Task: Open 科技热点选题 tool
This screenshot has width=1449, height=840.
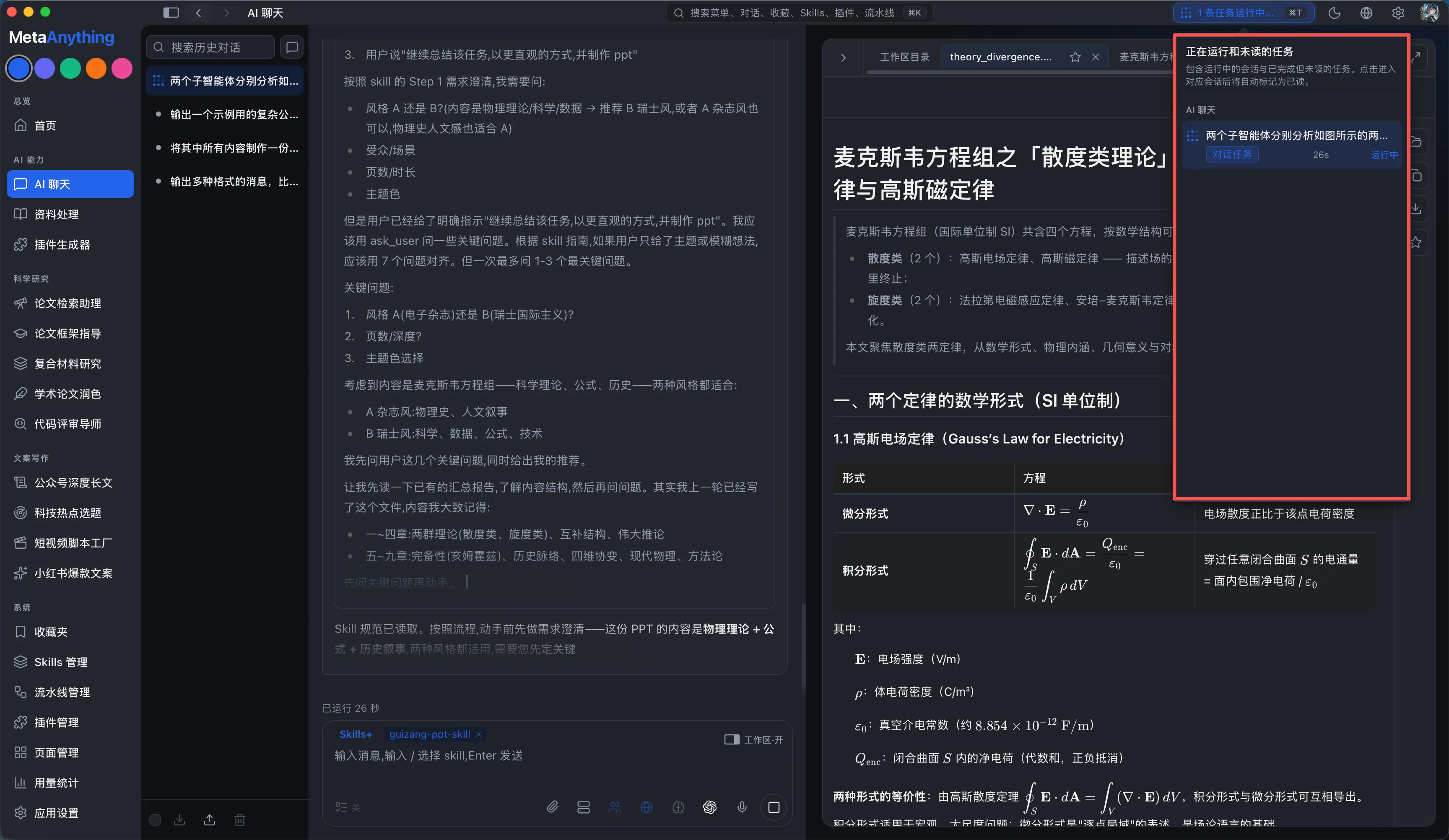Action: pyautogui.click(x=70, y=513)
